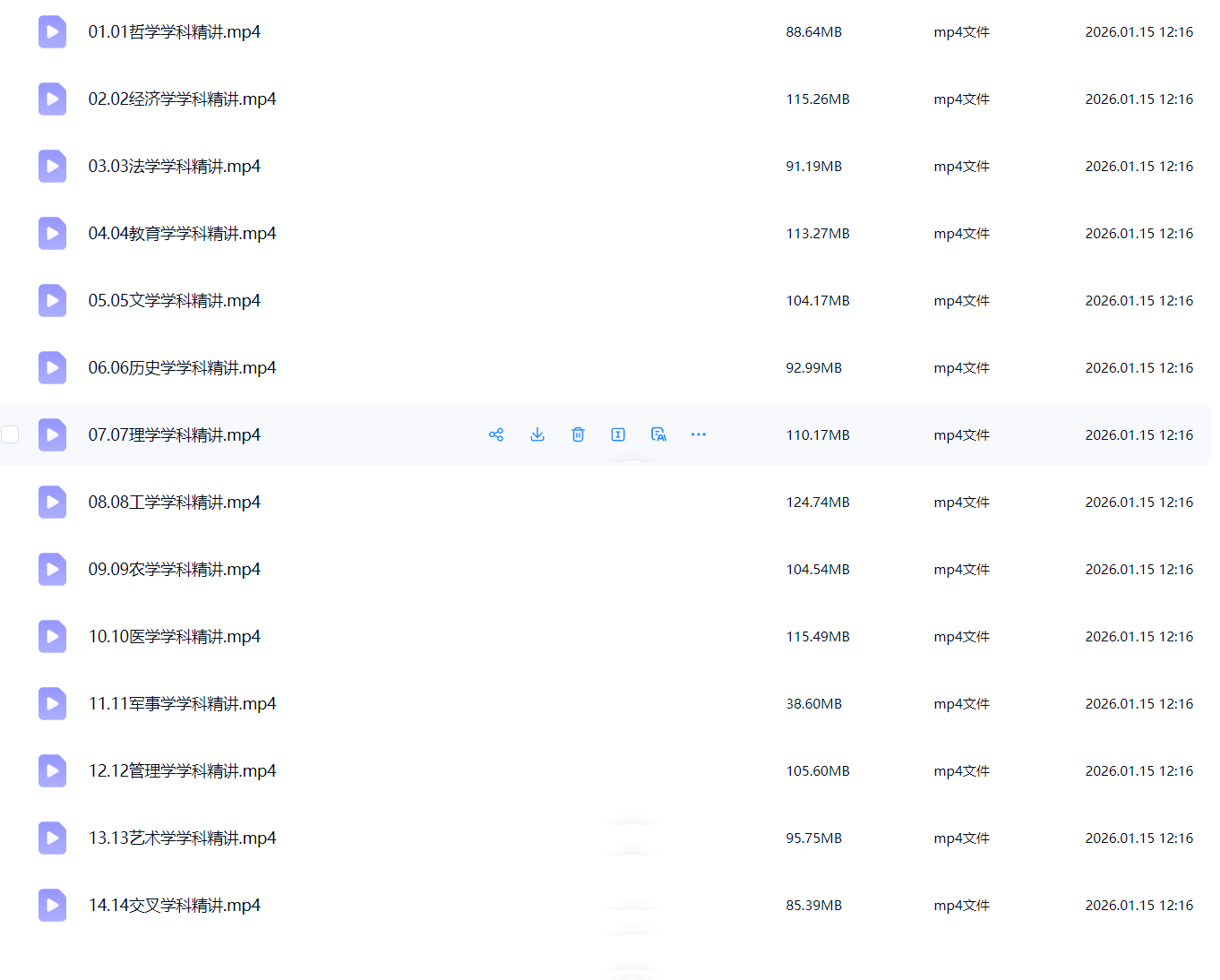The image size is (1220, 980).
Task: Tick the checkbox beside 07.07理学学科精讲.mp4
Action: coord(11,434)
